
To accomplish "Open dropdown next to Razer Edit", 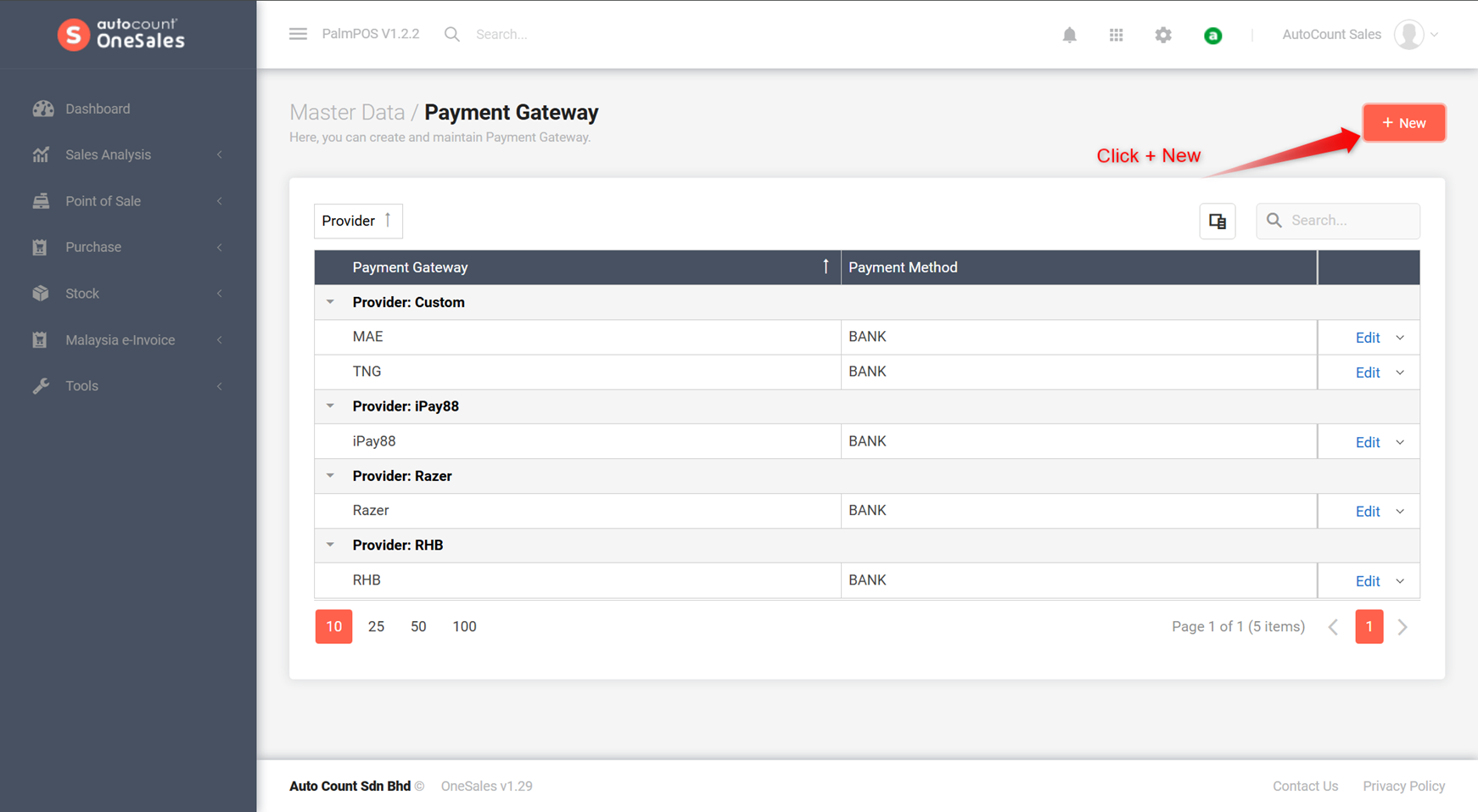I will [1400, 512].
